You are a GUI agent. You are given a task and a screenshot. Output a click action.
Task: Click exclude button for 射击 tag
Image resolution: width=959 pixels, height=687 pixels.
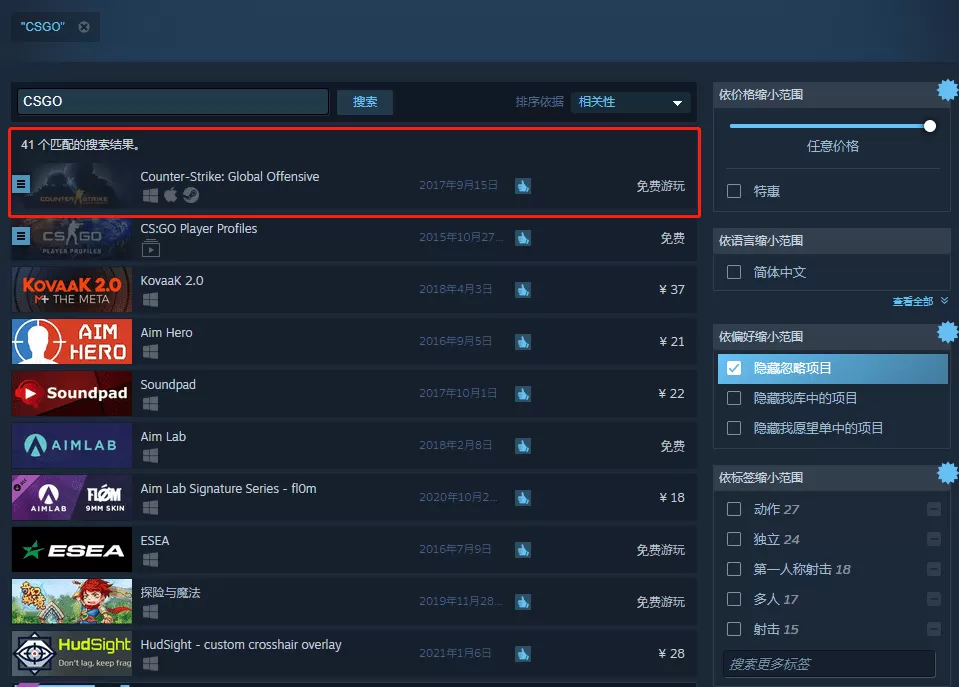934,629
